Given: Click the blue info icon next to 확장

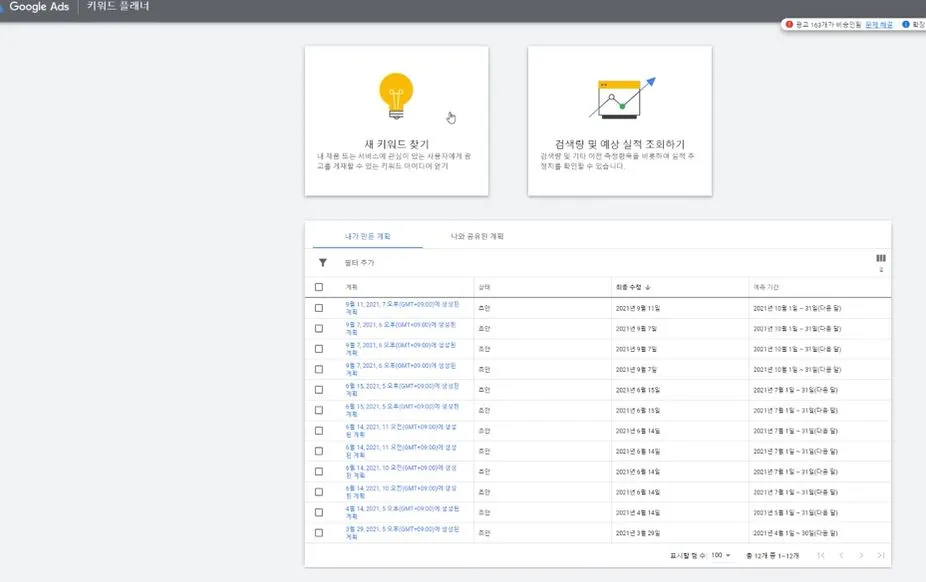Looking at the screenshot, I should pyautogui.click(x=905, y=23).
